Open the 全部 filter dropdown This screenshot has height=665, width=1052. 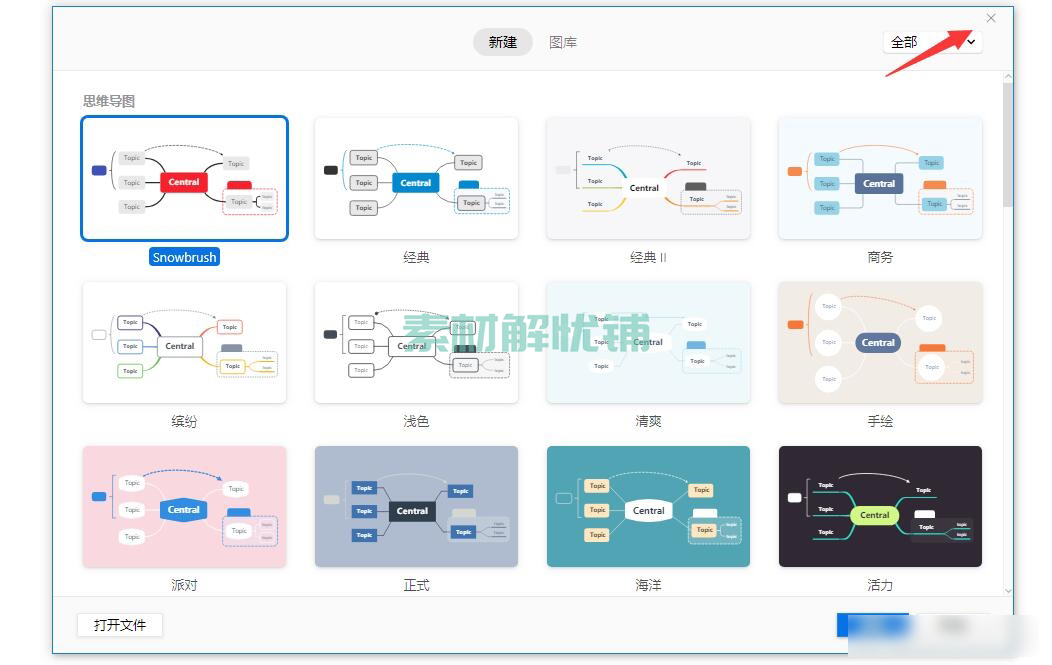[x=933, y=42]
